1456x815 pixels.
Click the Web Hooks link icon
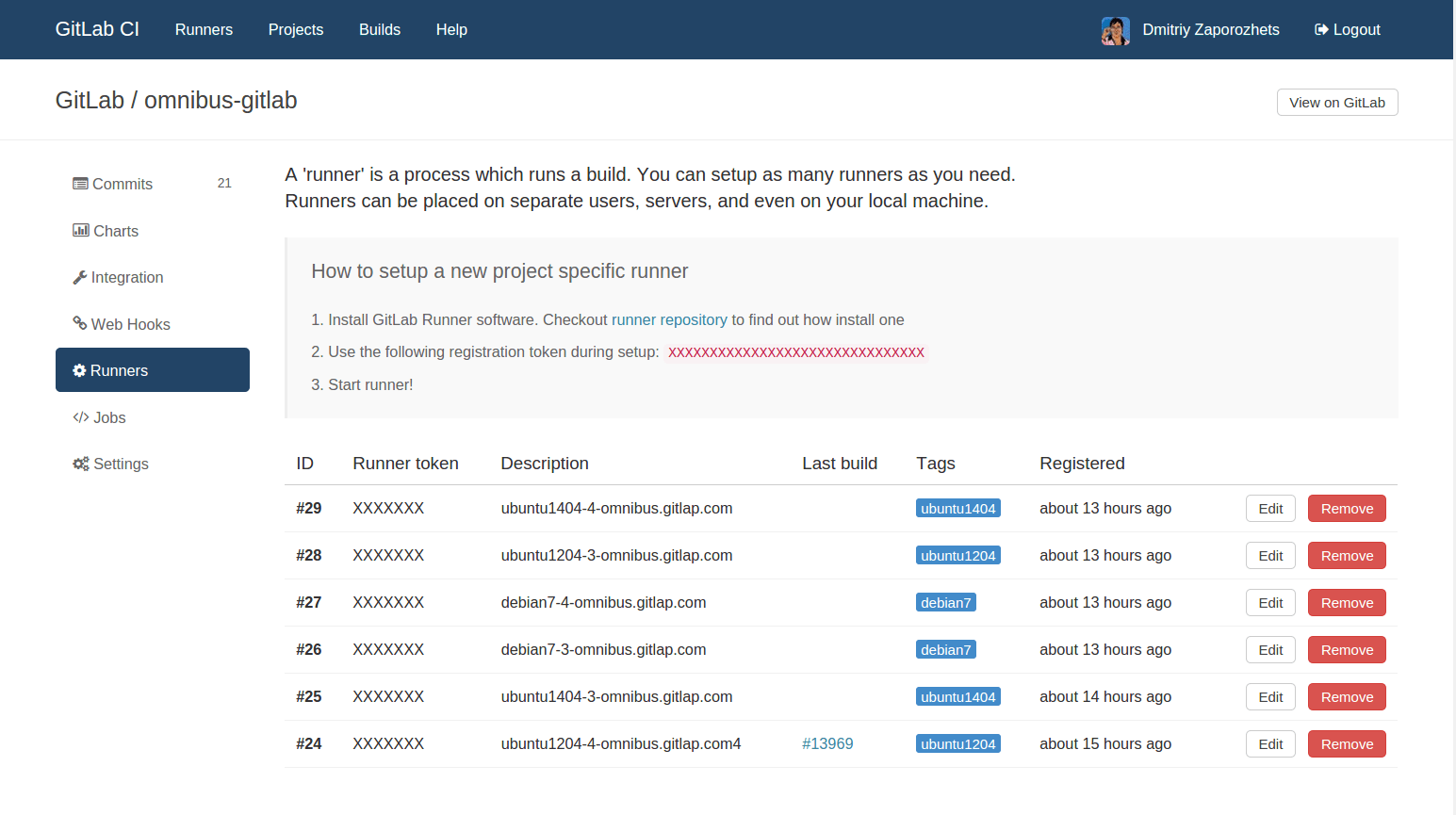click(80, 323)
